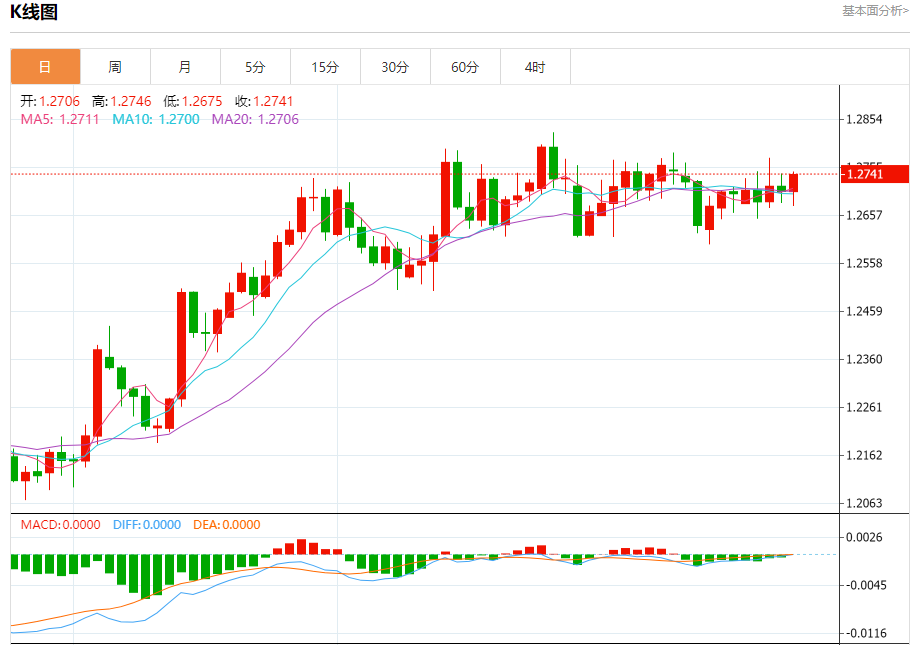Open the 月 monthly chart tab
This screenshot has width=918, height=645.
[x=185, y=67]
